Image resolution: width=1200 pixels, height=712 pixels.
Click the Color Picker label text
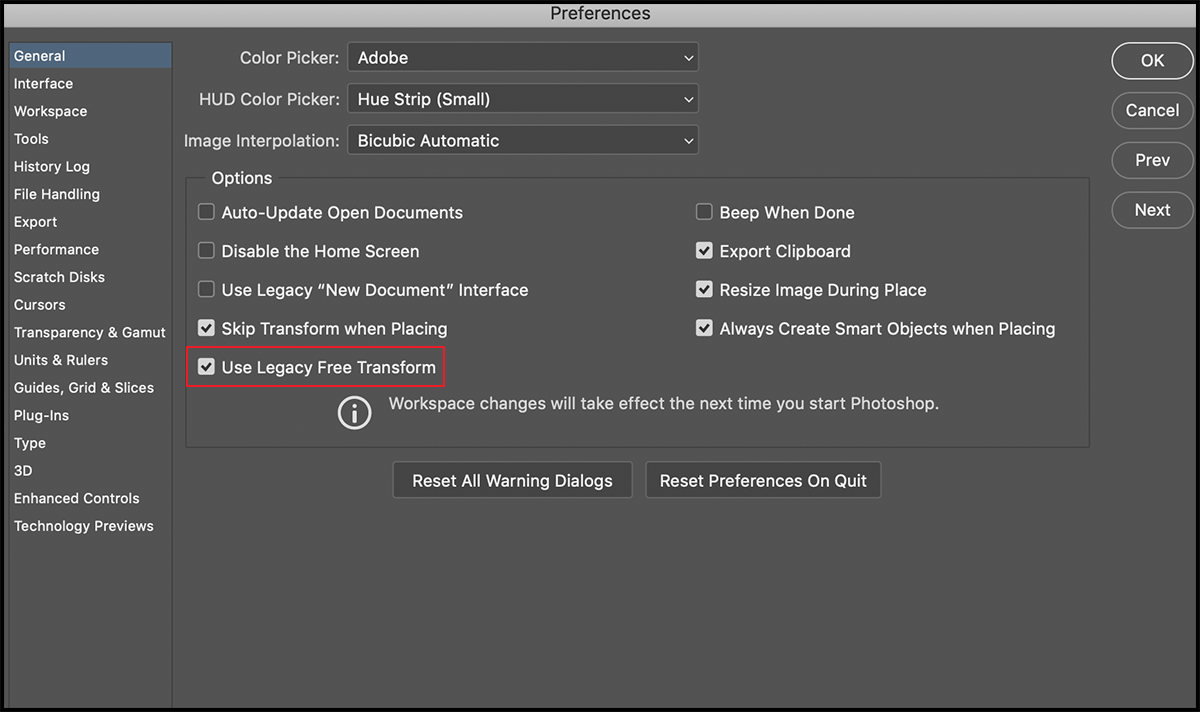click(289, 58)
